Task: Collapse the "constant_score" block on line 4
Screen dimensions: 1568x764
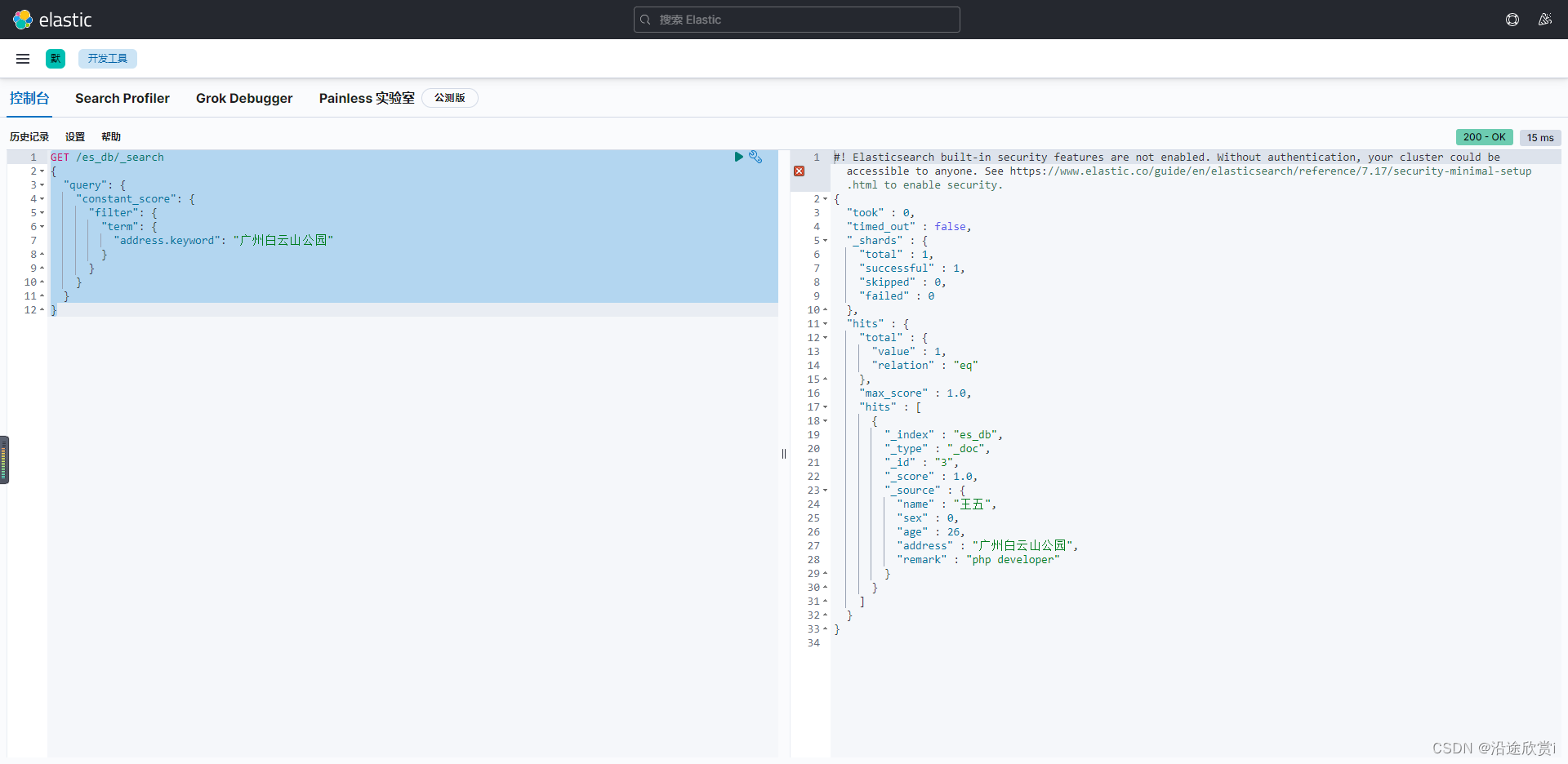Action: (x=42, y=199)
